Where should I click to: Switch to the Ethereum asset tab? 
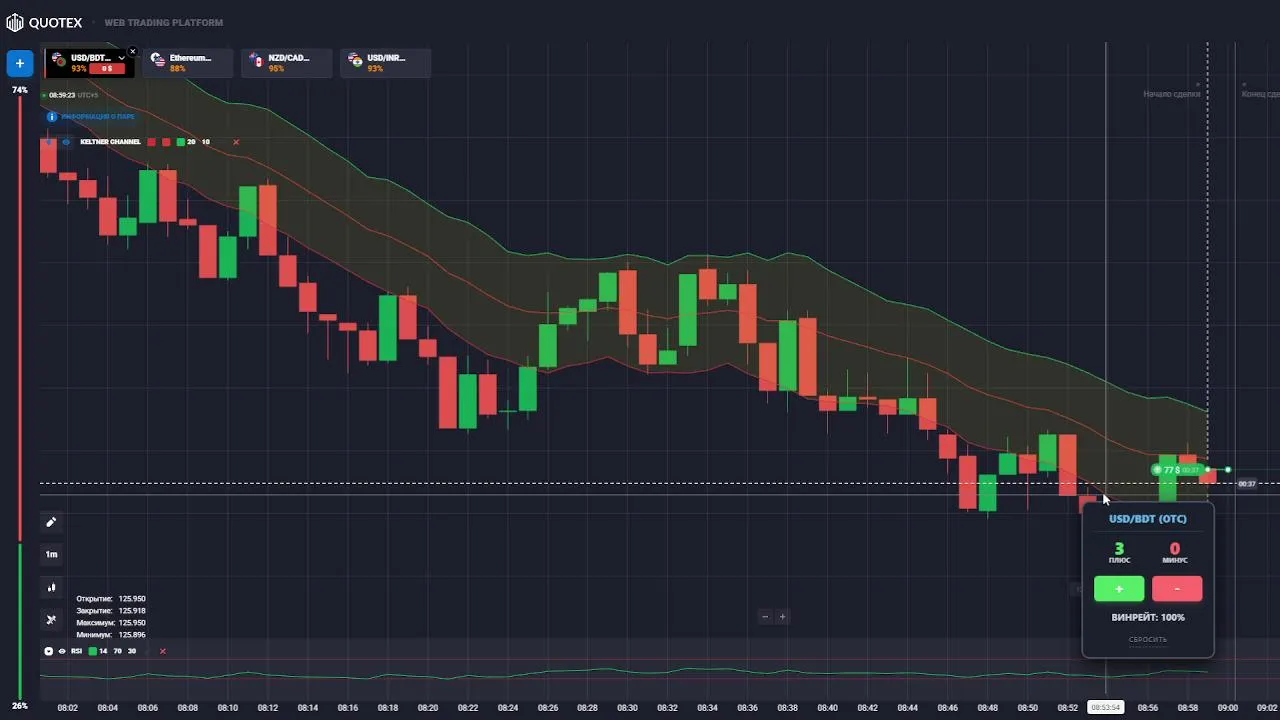point(189,63)
